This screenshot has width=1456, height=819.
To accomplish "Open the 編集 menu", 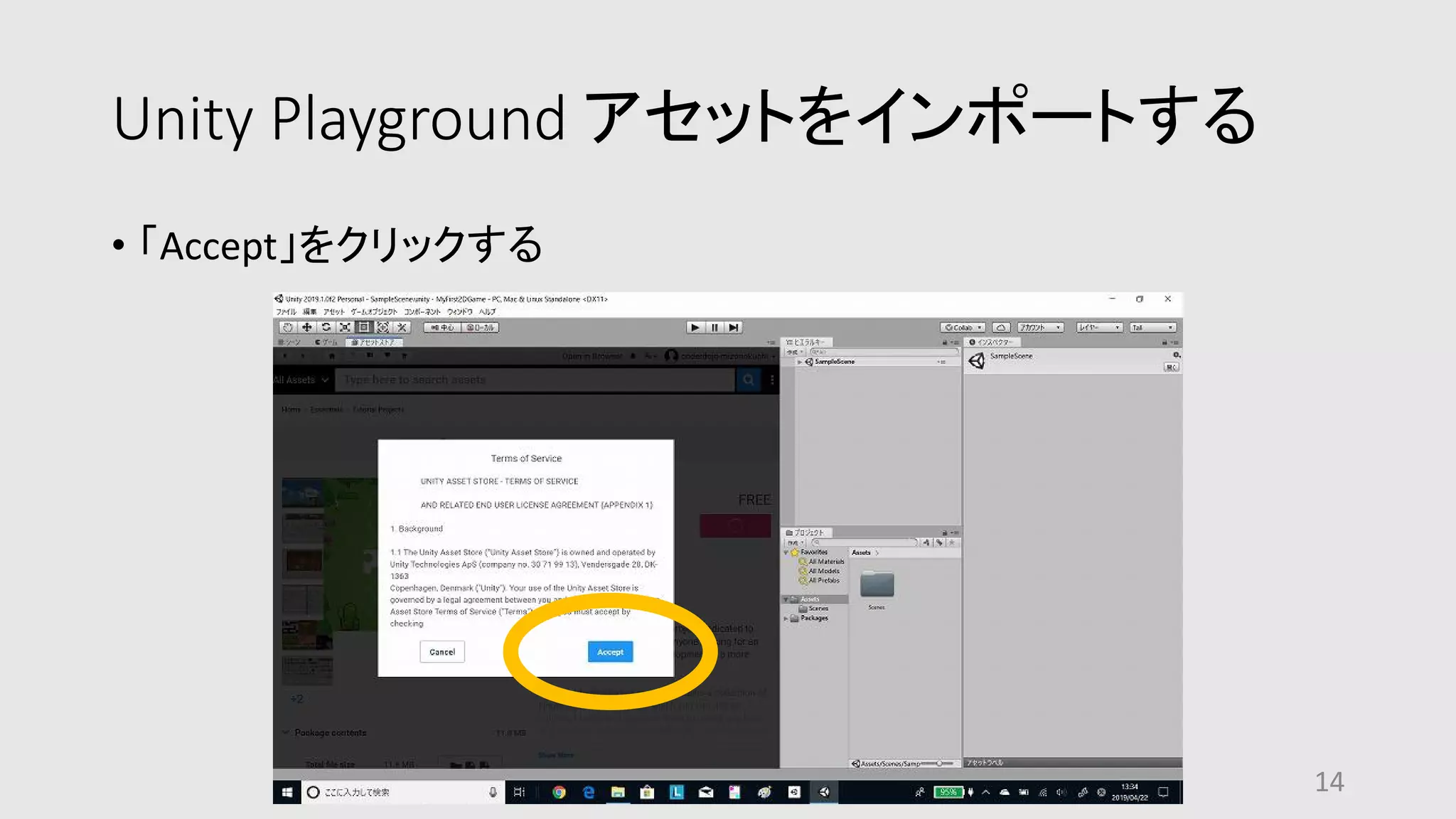I will click(309, 311).
